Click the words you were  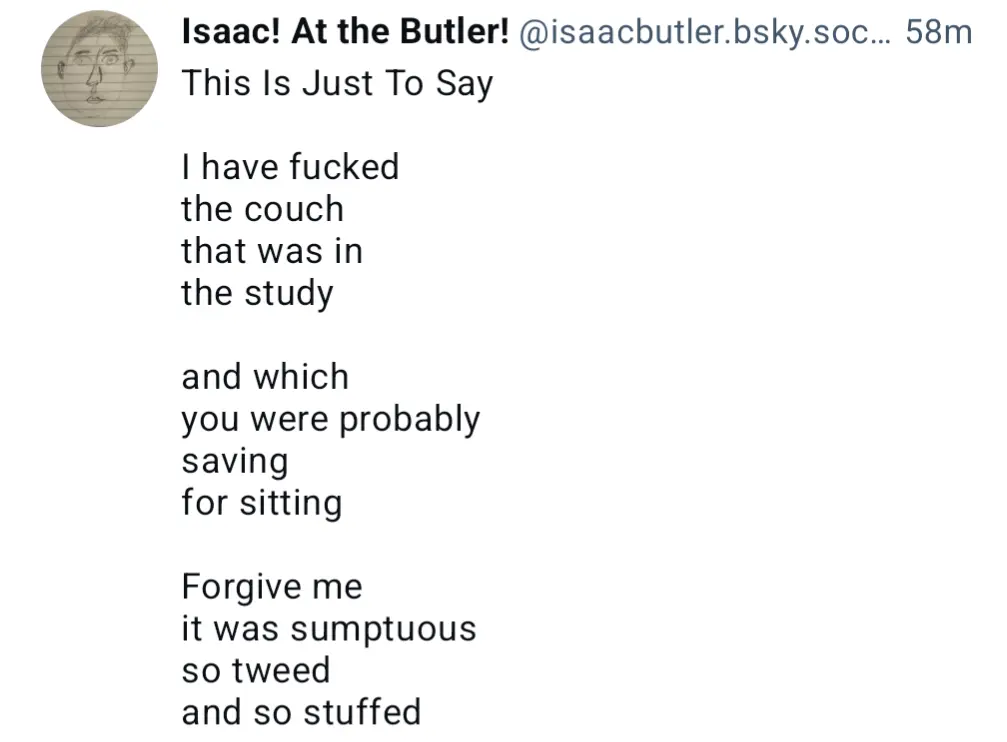pyautogui.click(x=256, y=420)
